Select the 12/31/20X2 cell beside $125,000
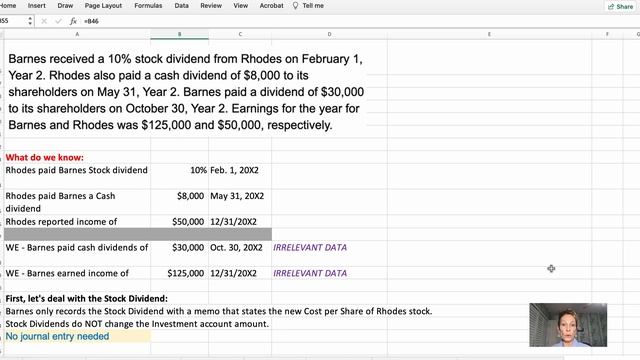This screenshot has height=360, width=640. [240, 273]
